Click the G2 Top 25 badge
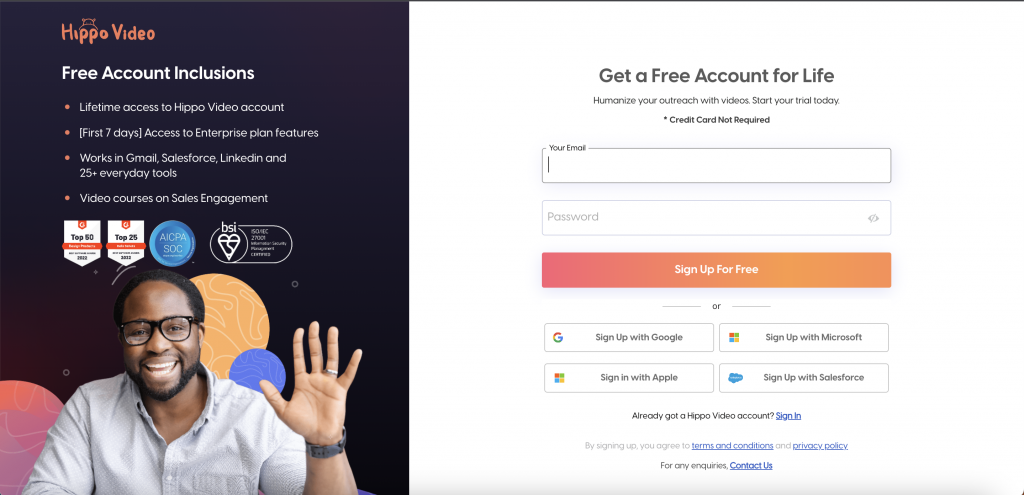This screenshot has height=495, width=1024. point(125,243)
